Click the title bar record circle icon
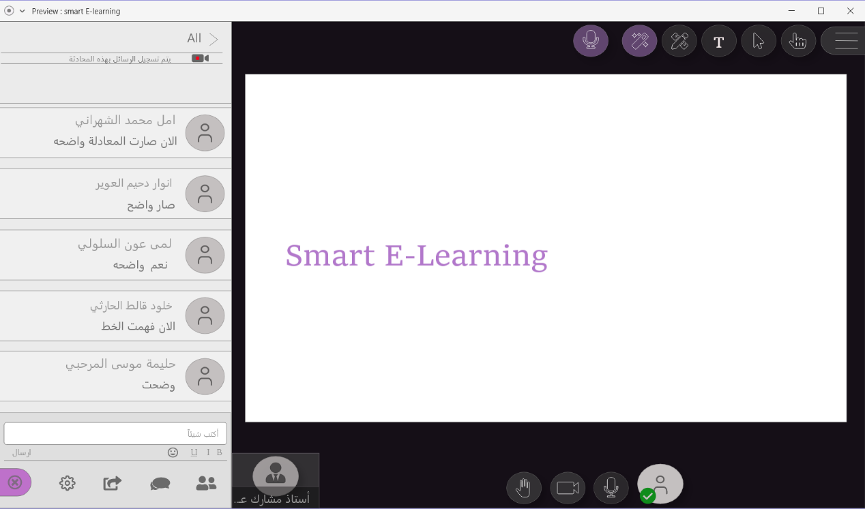Viewport: 866px width, 510px height. (x=9, y=10)
